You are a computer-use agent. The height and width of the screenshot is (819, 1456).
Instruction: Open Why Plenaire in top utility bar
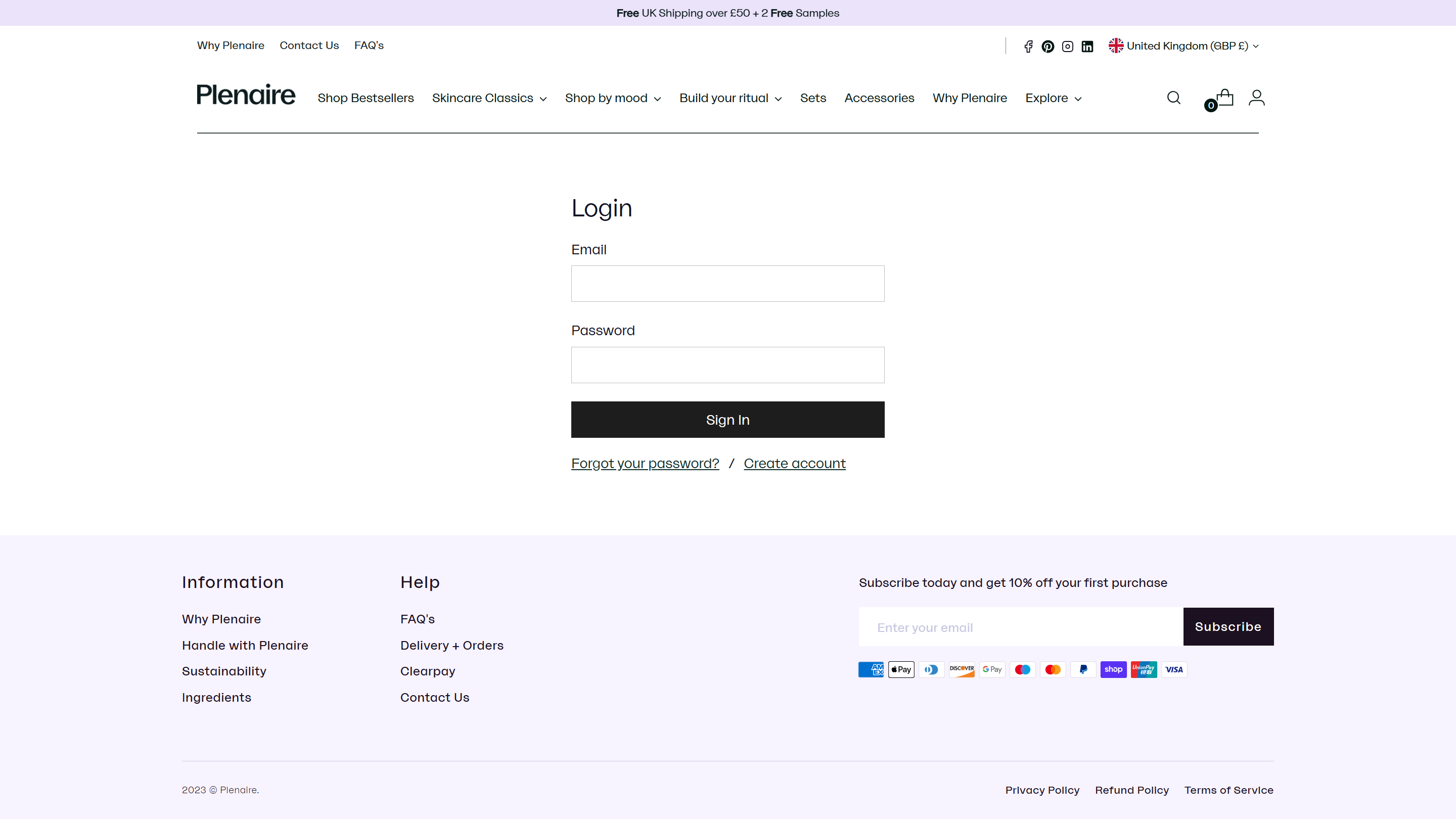click(231, 45)
